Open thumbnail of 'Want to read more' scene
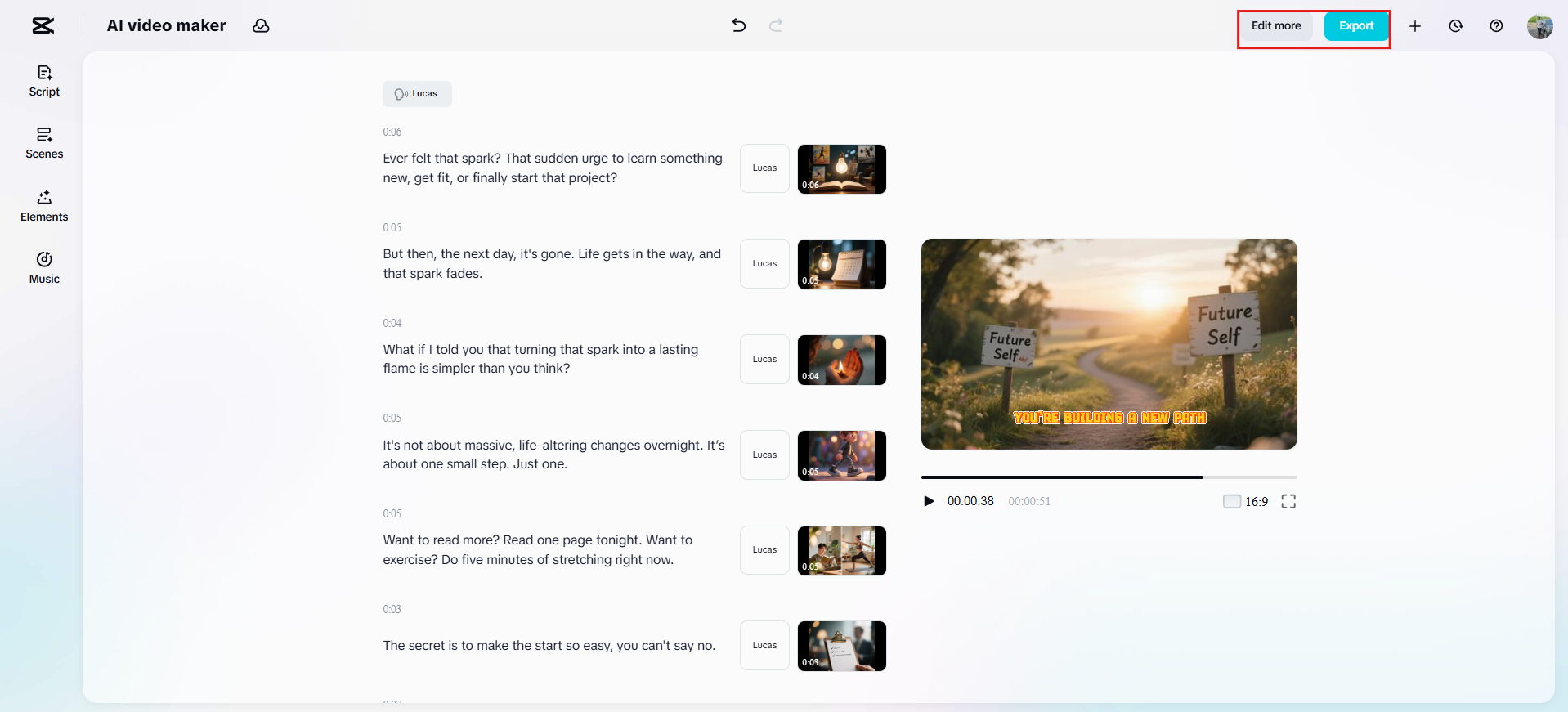The height and width of the screenshot is (712, 1568). 842,551
